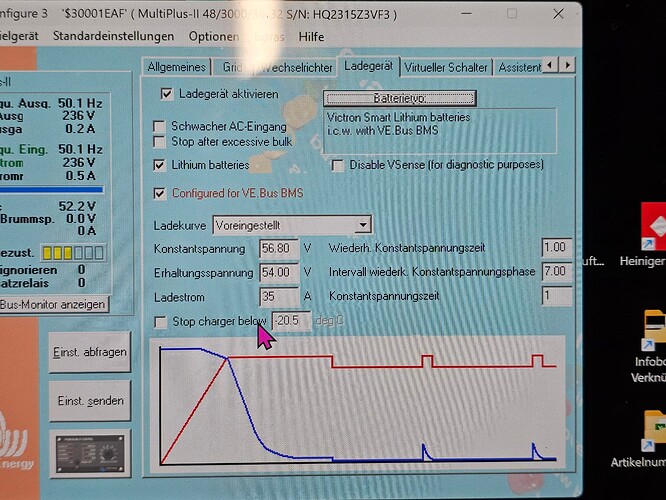
Task: Click Einst. senden button
Action: (x=90, y=401)
